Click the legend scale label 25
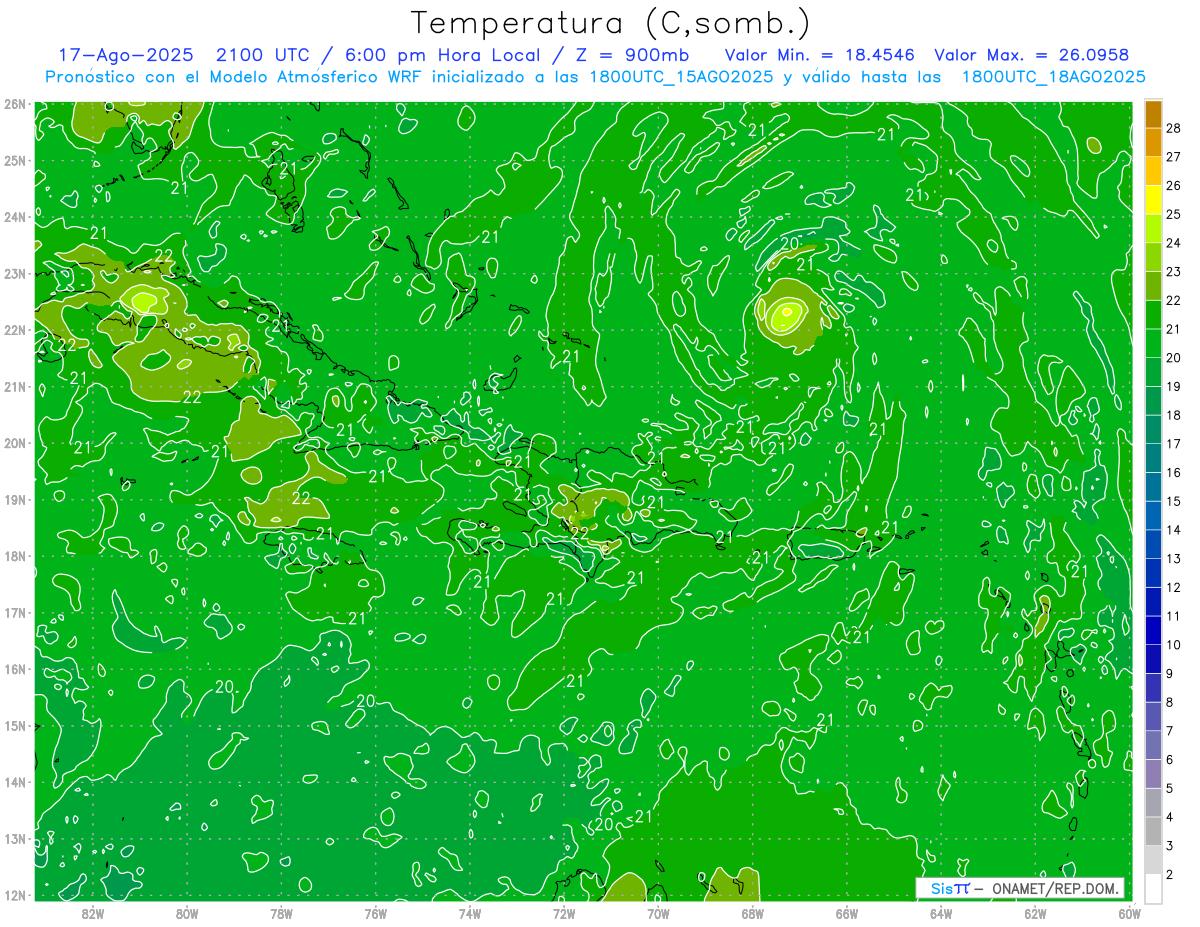This screenshot has height=927, width=1200. [1173, 214]
